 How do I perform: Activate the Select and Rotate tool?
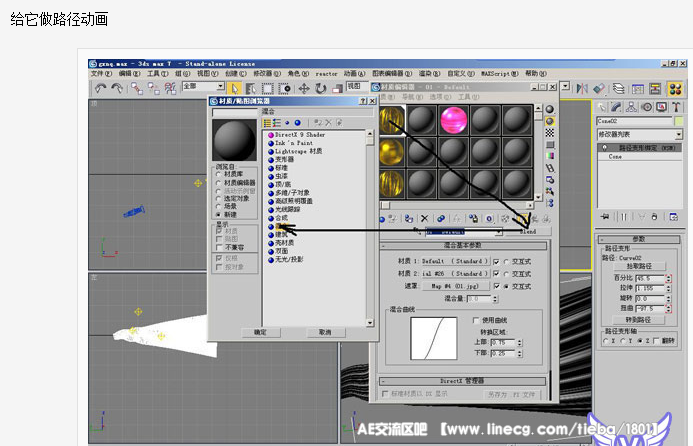[x=321, y=88]
